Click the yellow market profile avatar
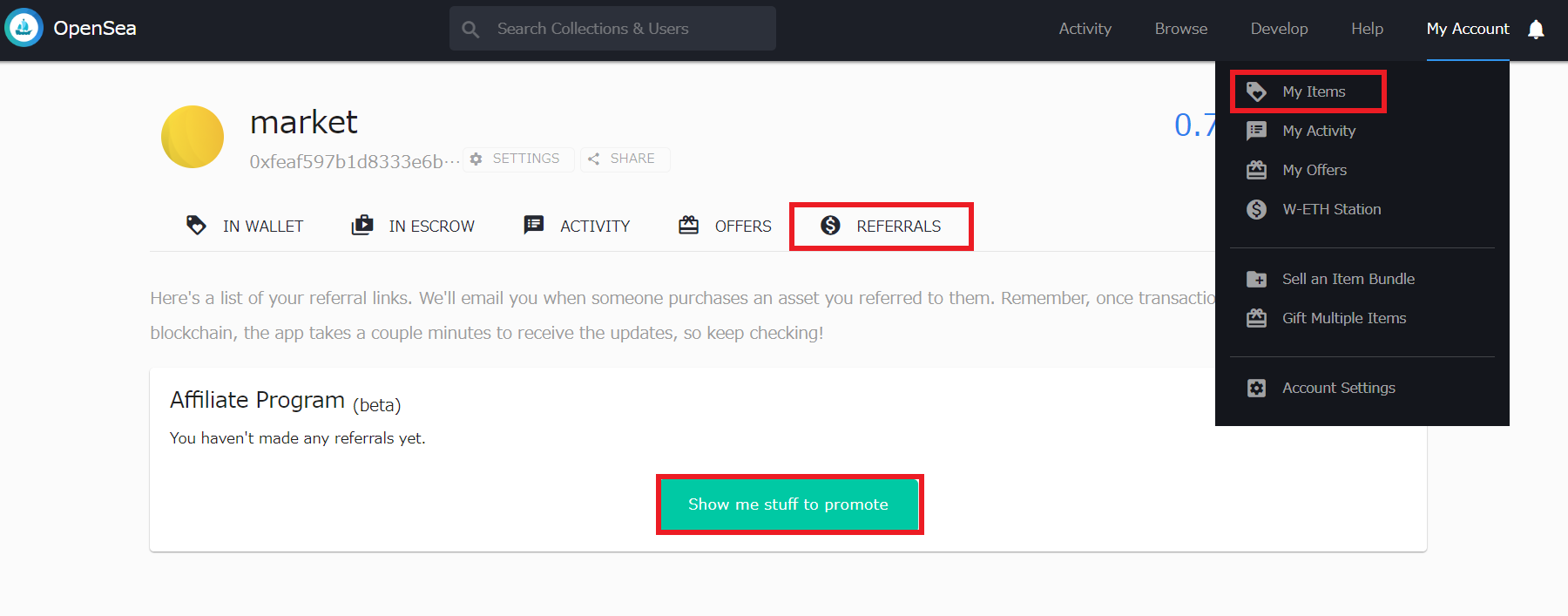1568x616 pixels. click(x=193, y=137)
